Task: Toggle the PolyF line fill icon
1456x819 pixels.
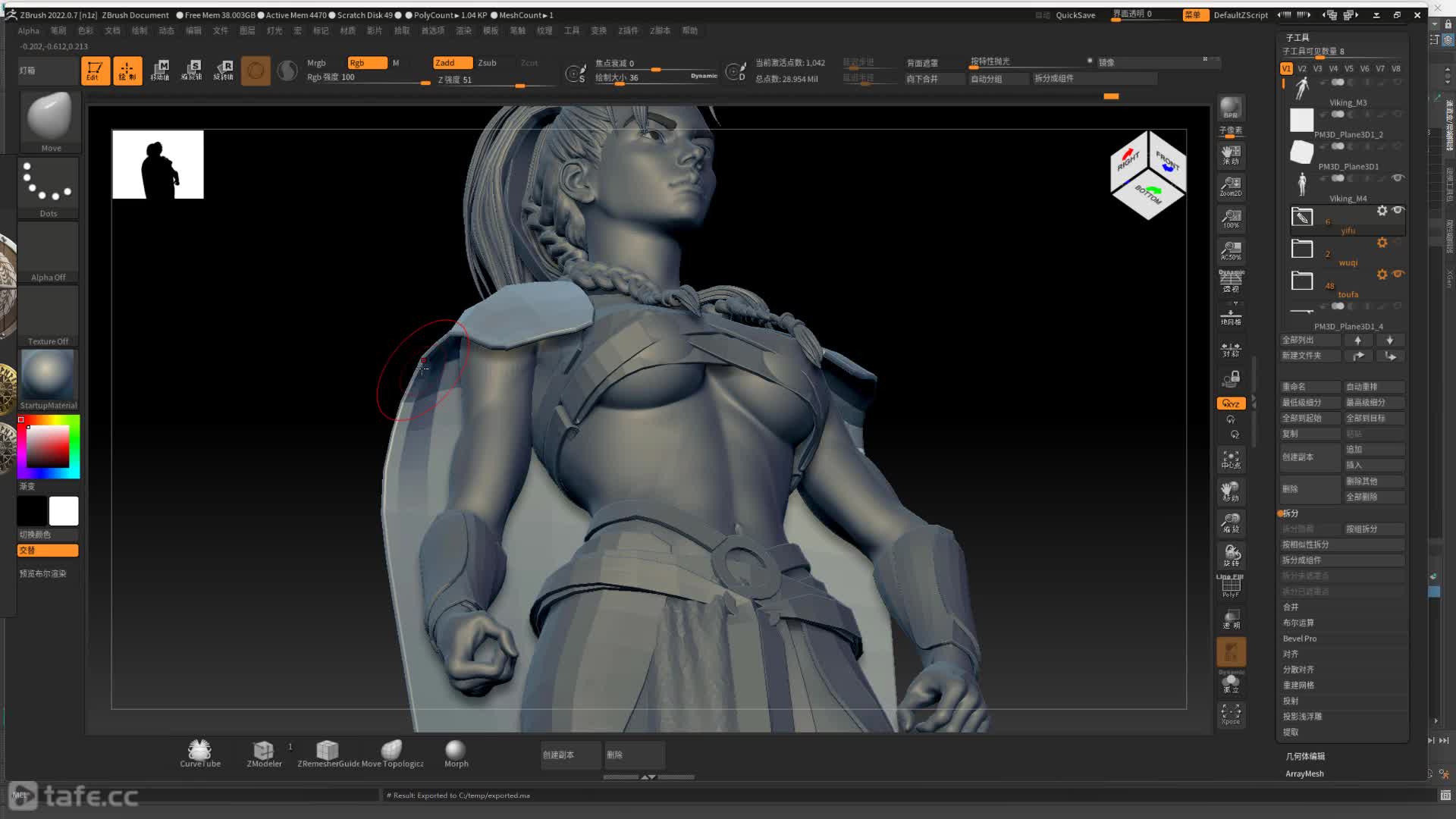Action: pos(1231,586)
